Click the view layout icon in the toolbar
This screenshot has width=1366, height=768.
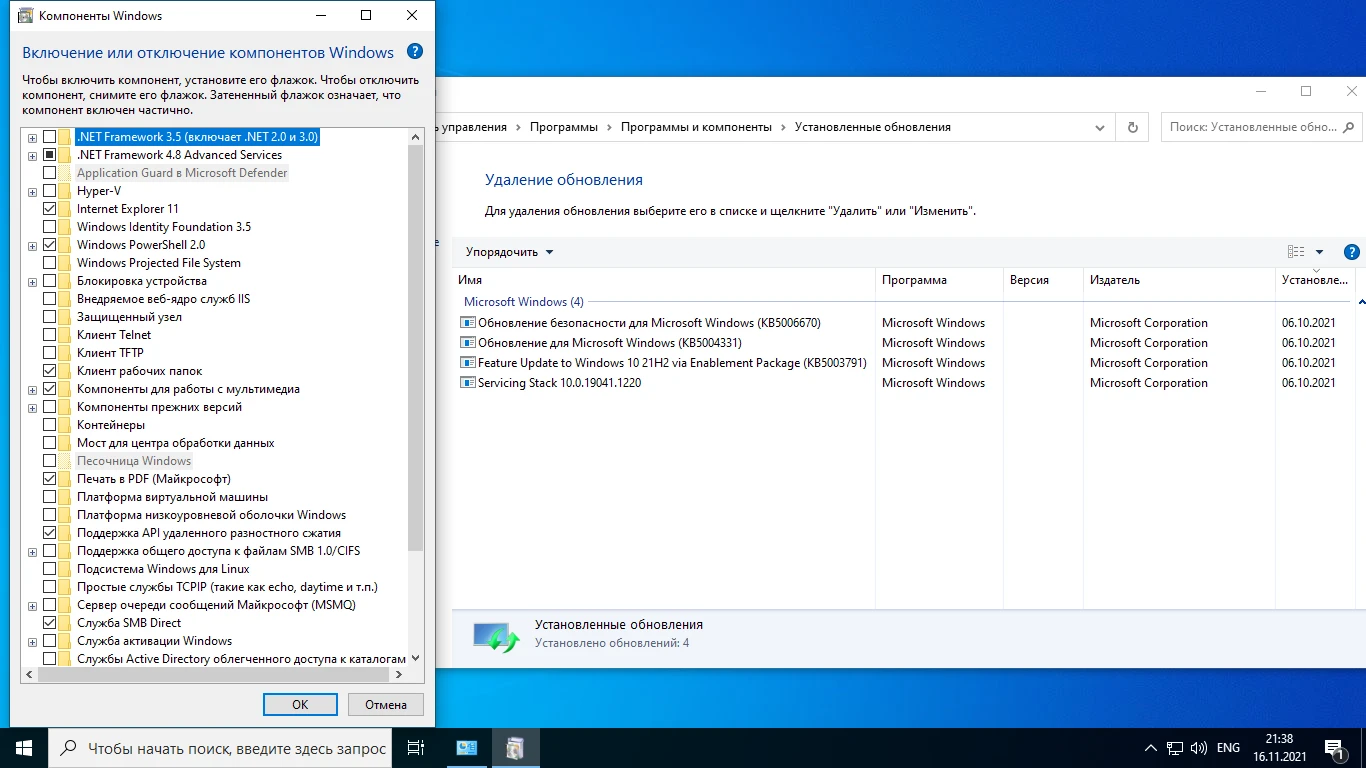1296,252
